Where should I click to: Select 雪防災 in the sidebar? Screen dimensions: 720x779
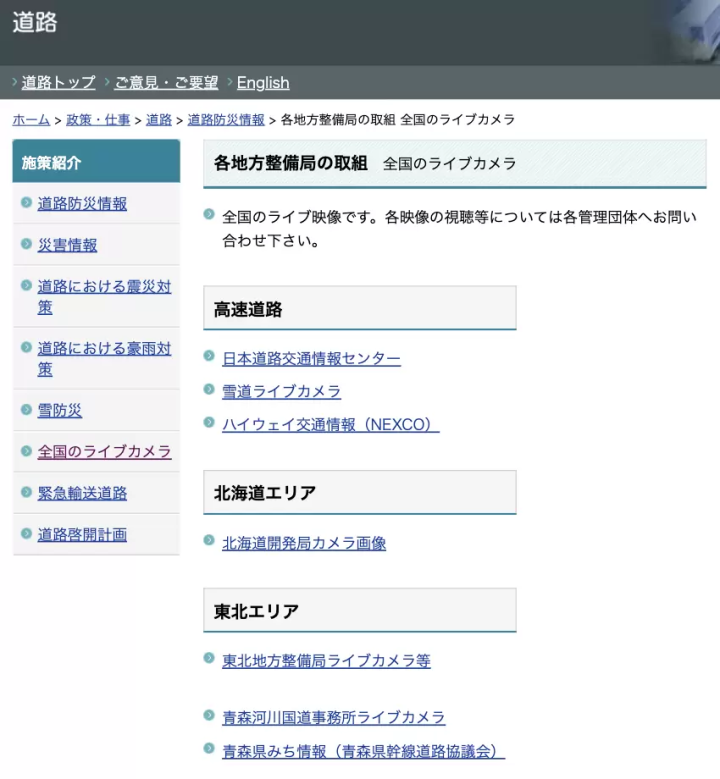click(60, 410)
